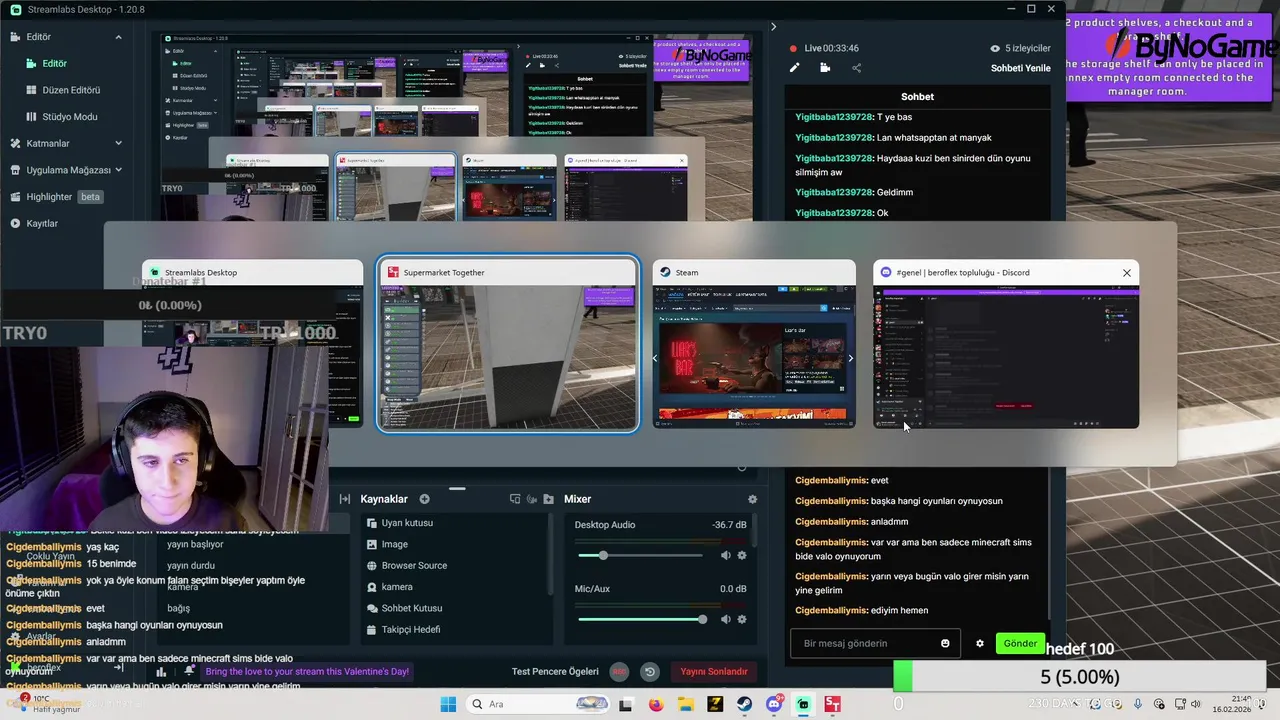The image size is (1280, 720).
Task: Open Discord from taskbar
Action: point(774,704)
